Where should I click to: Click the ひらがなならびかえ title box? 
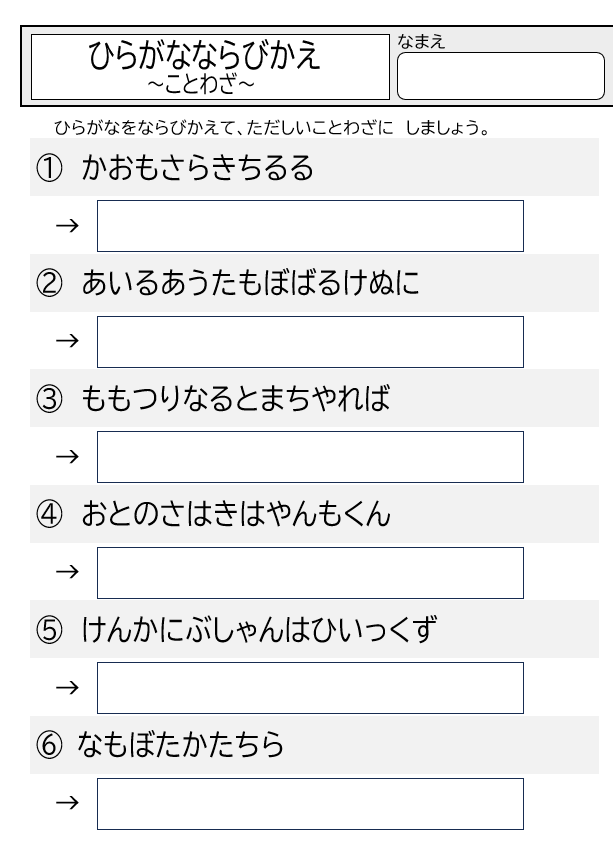point(210,67)
